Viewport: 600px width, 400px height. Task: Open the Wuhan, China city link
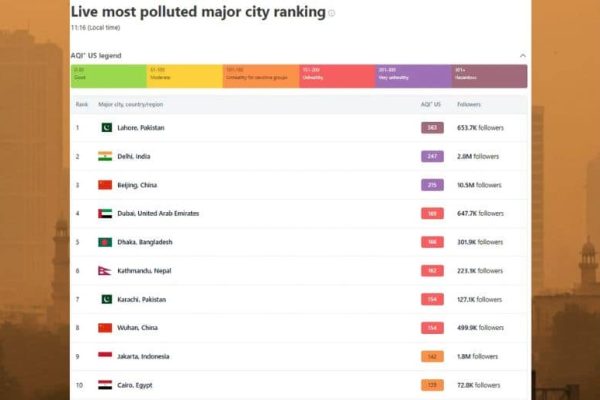click(137, 328)
